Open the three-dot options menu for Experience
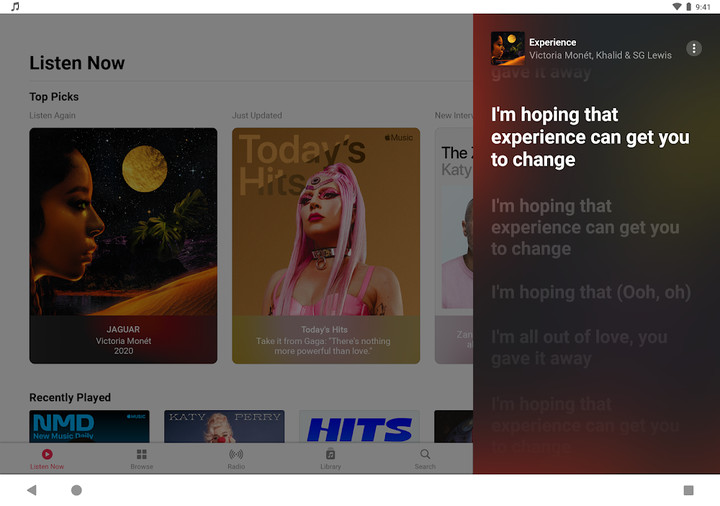 point(694,49)
